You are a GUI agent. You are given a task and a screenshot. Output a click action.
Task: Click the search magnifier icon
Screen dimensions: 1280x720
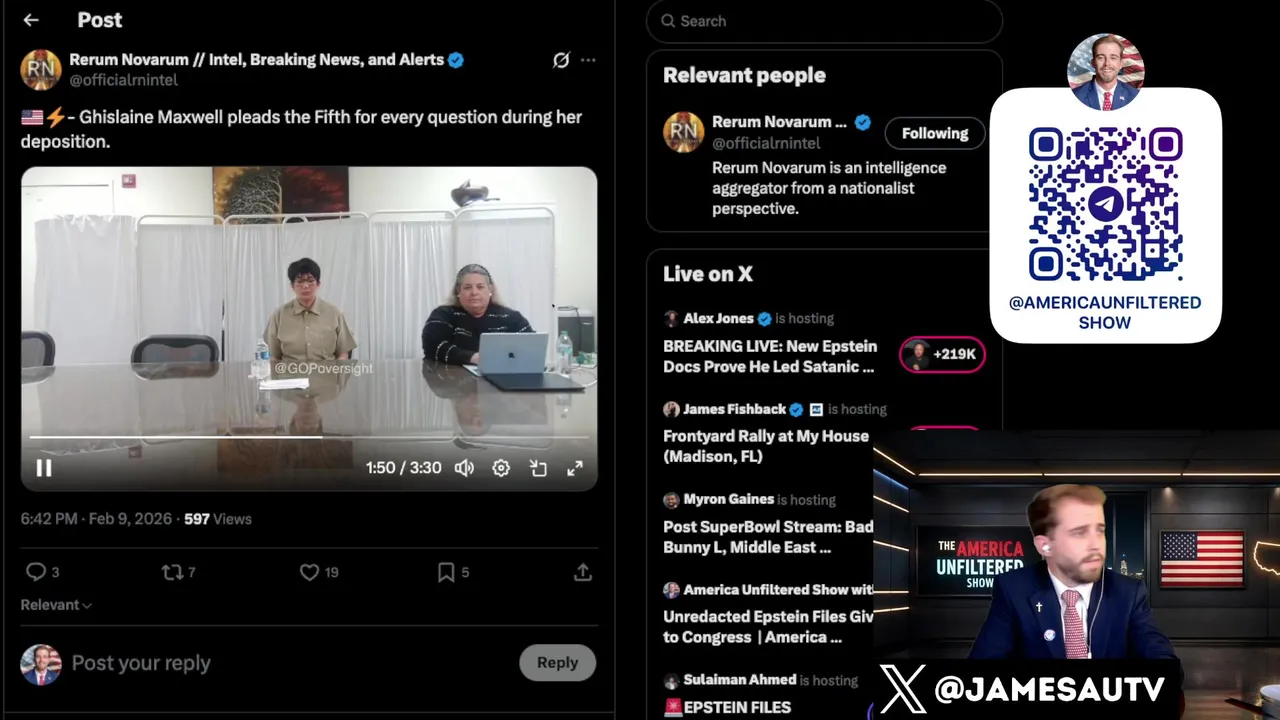pos(668,21)
